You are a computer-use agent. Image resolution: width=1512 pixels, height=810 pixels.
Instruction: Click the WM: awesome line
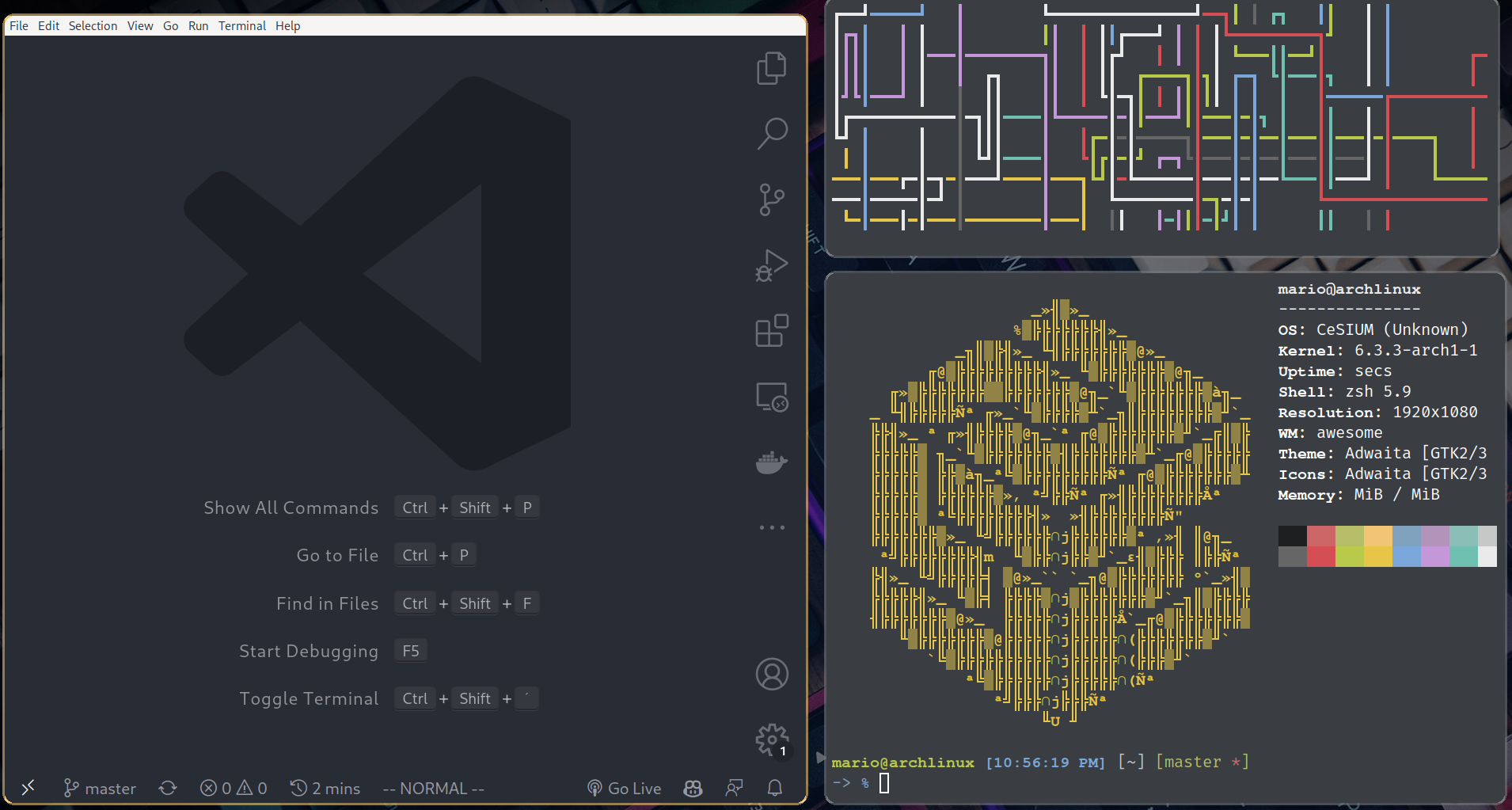1330,432
